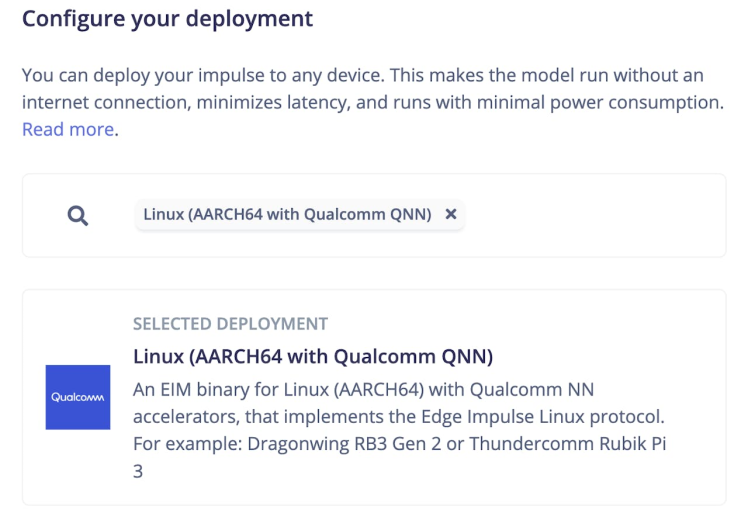The height and width of the screenshot is (527, 748).
Task: Click the 'Thundercomm Rubik Pi' example text
Action: tap(581, 442)
